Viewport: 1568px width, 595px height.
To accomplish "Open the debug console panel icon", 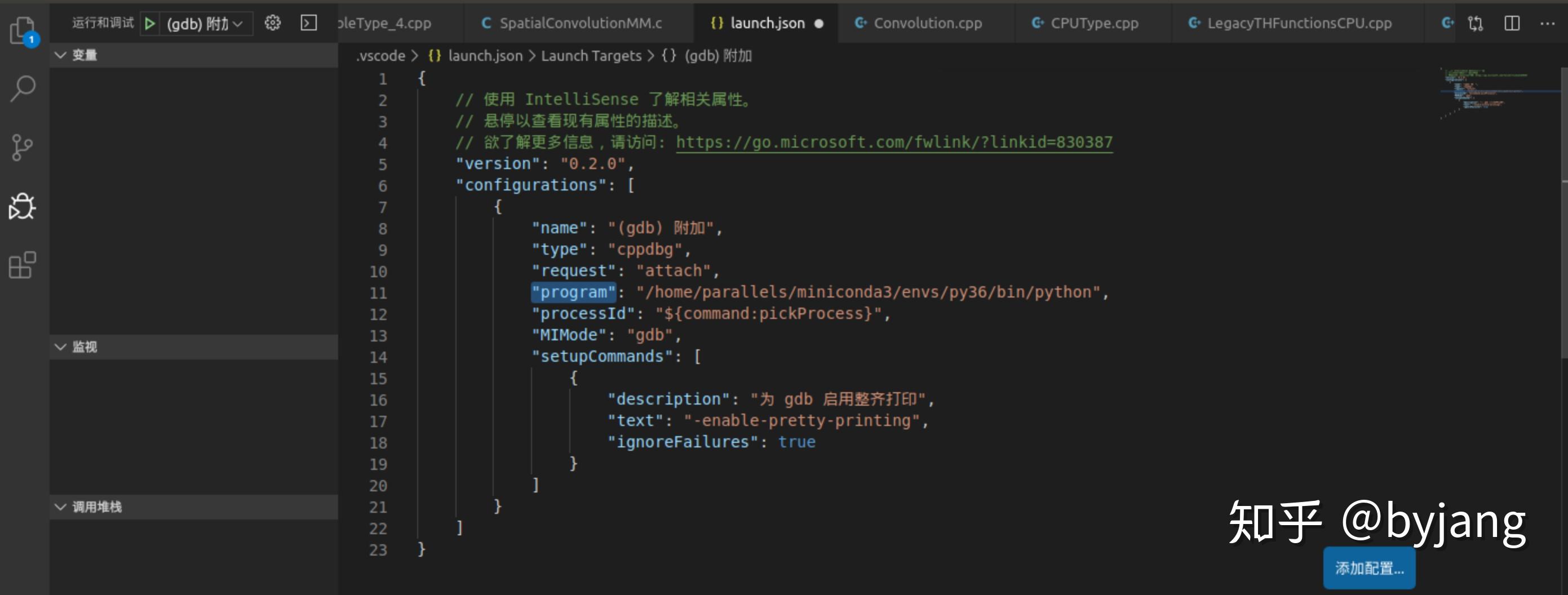I will [x=310, y=23].
